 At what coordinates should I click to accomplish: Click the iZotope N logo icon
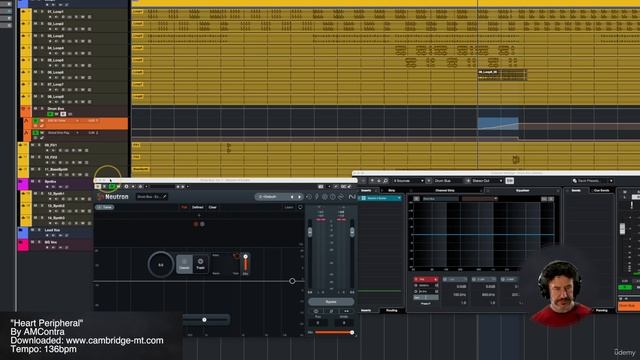[x=352, y=197]
